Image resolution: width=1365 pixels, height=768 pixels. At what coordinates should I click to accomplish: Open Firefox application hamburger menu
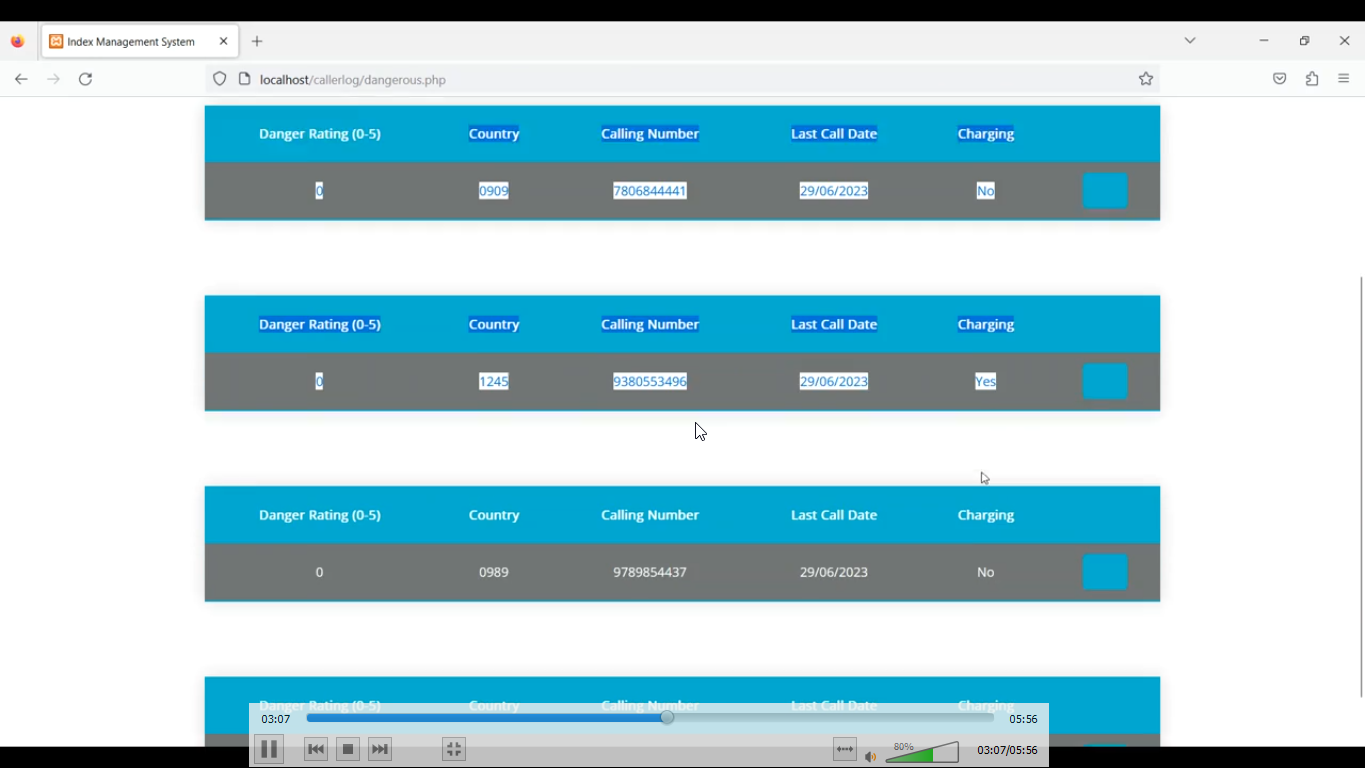[1344, 79]
